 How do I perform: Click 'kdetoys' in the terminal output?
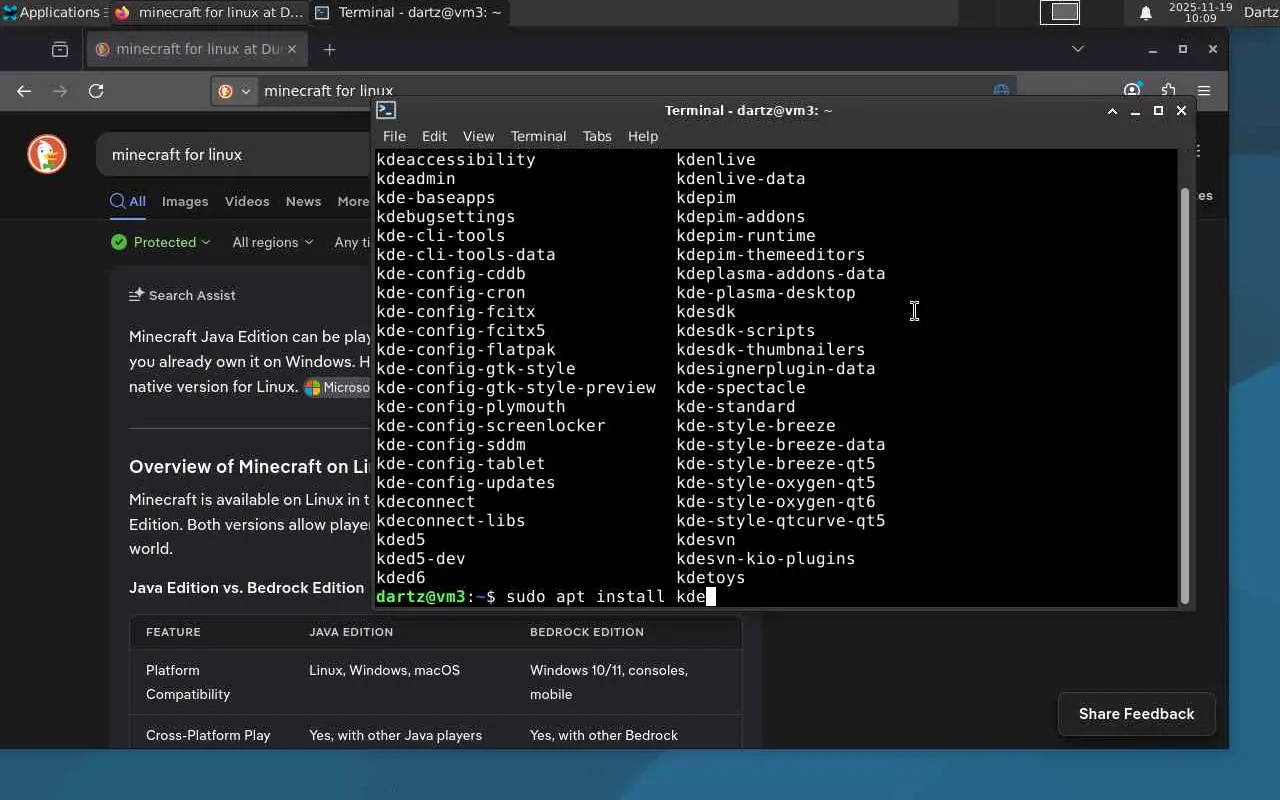(711, 578)
